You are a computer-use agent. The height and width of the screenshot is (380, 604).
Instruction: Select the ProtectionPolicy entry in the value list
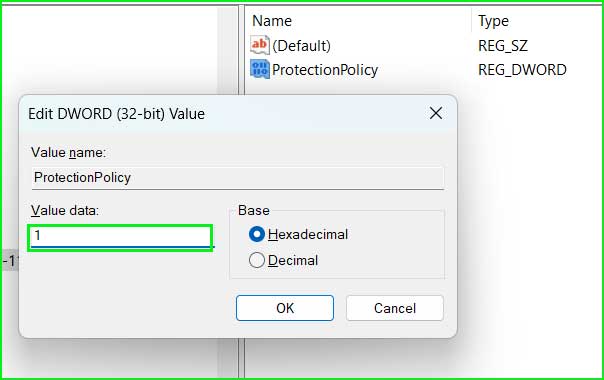[325, 70]
